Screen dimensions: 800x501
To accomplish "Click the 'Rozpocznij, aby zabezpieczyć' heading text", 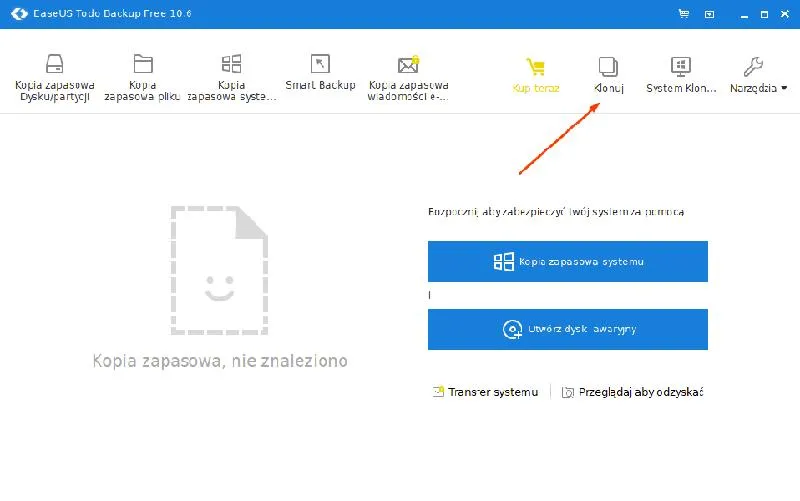I will point(556,212).
